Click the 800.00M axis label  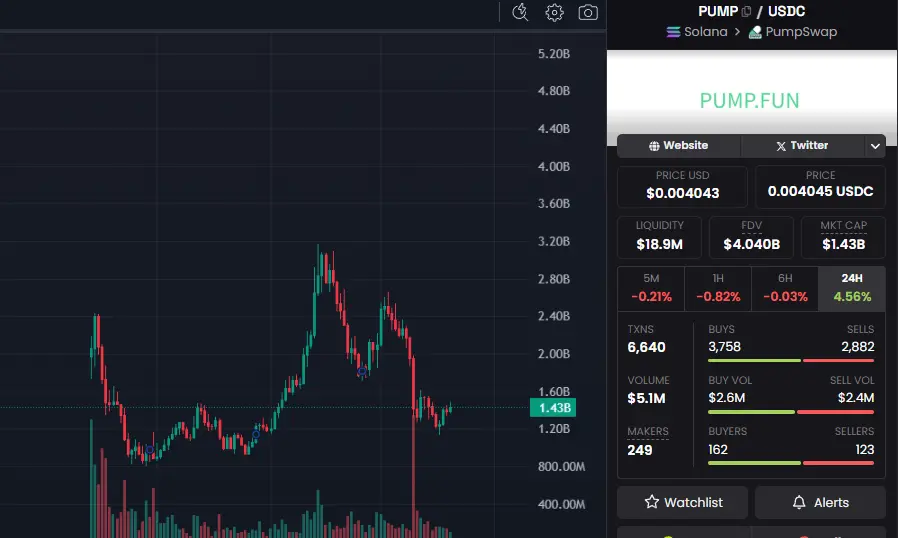point(561,467)
